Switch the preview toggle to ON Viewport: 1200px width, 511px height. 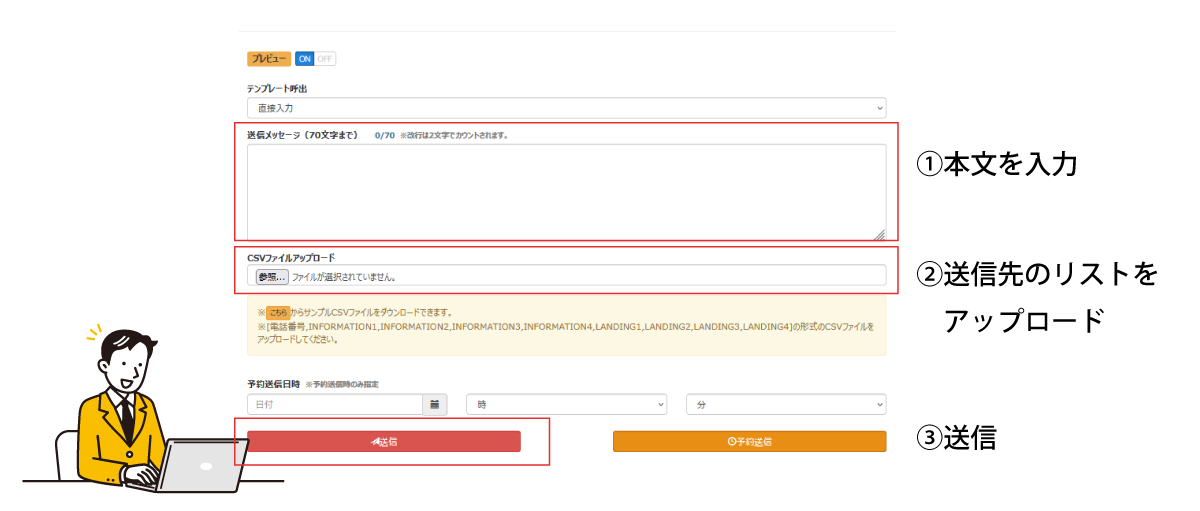[305, 59]
